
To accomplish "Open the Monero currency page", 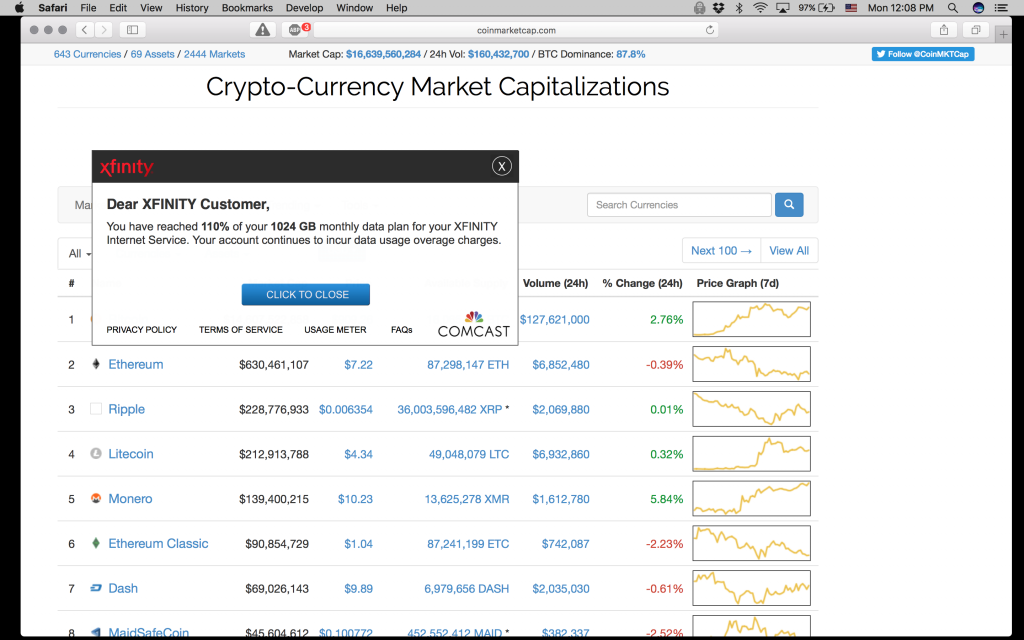I will pos(130,499).
